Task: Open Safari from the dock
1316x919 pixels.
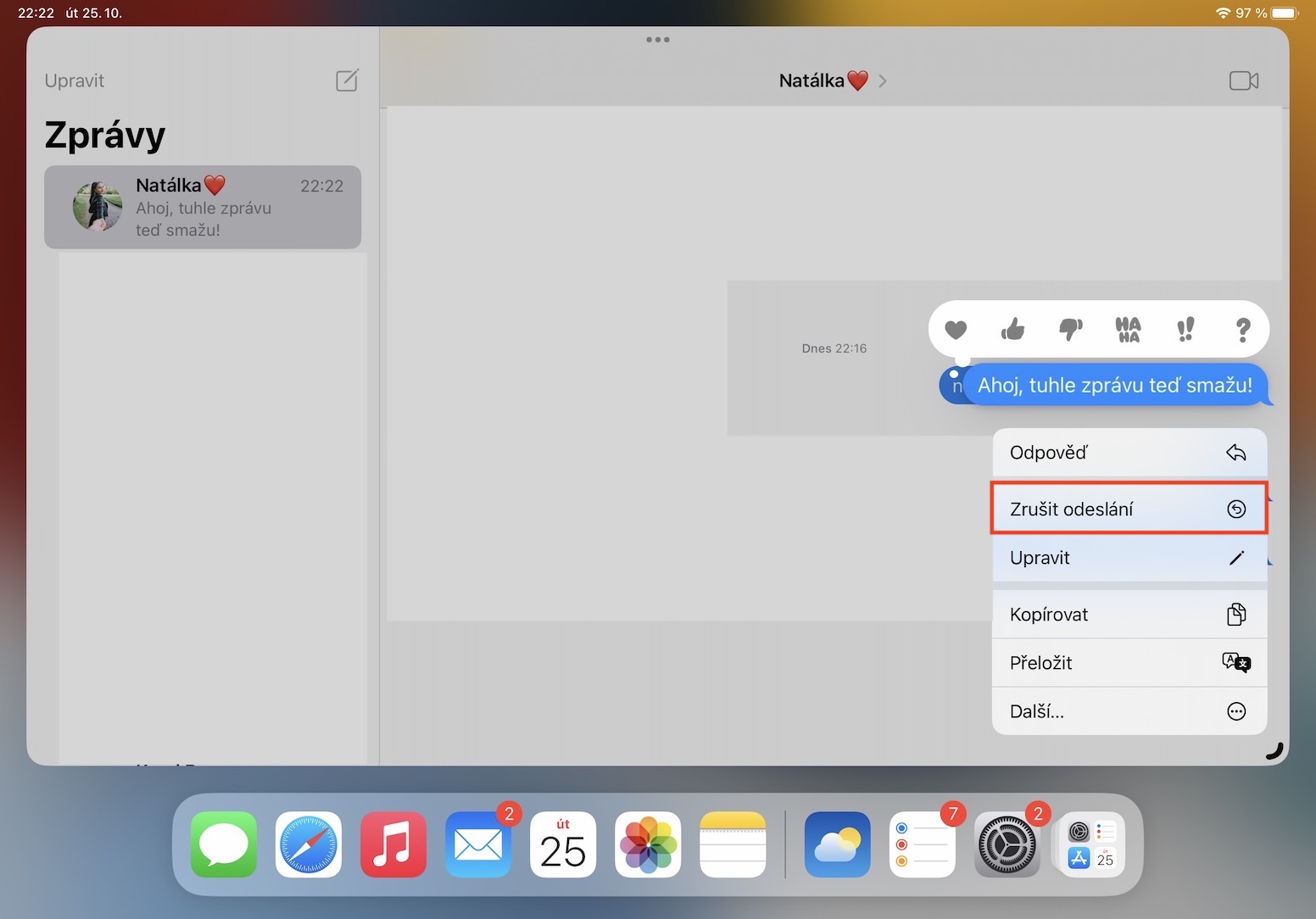Action: 309,845
